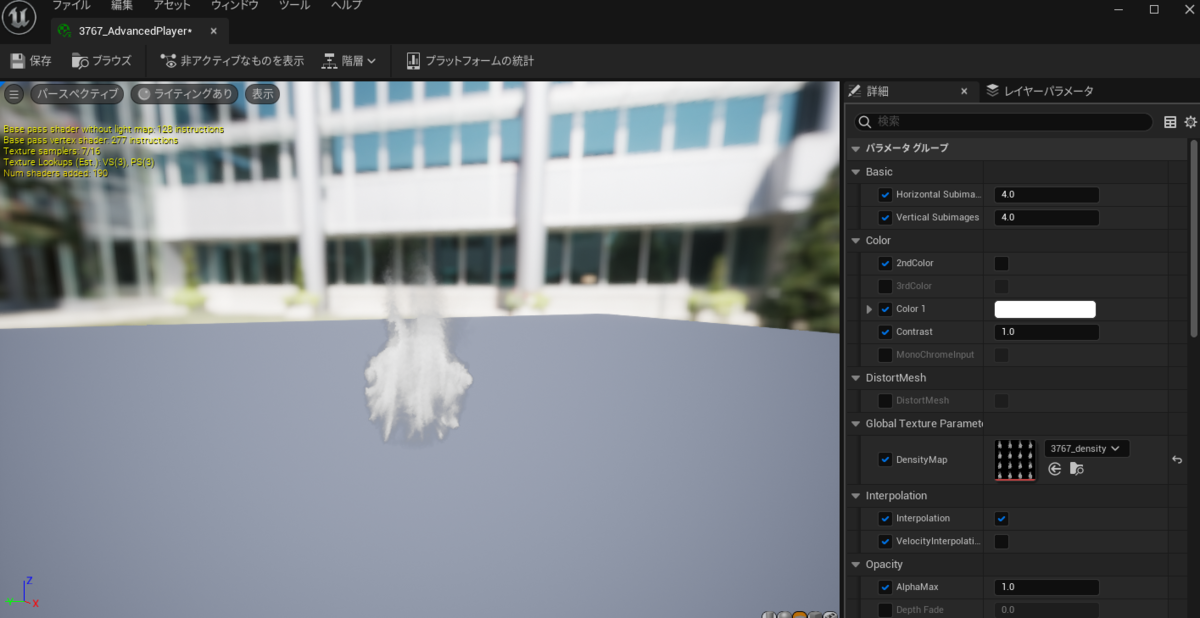Click the layers icon on レイヤーパラメータ tab
Viewport: 1200px width, 618px height.
tap(992, 91)
